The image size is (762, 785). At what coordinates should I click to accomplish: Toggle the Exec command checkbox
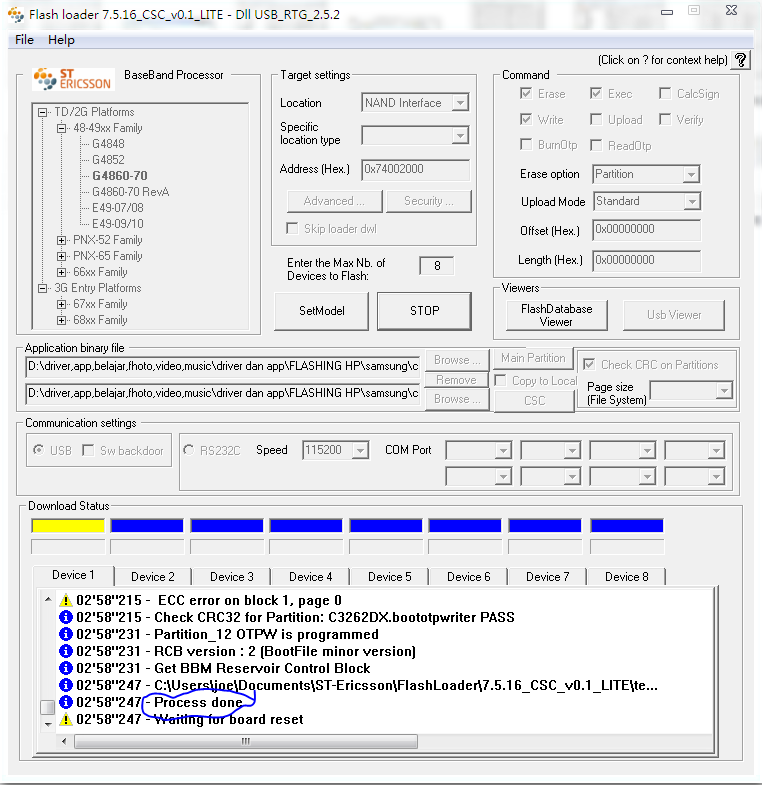596,93
